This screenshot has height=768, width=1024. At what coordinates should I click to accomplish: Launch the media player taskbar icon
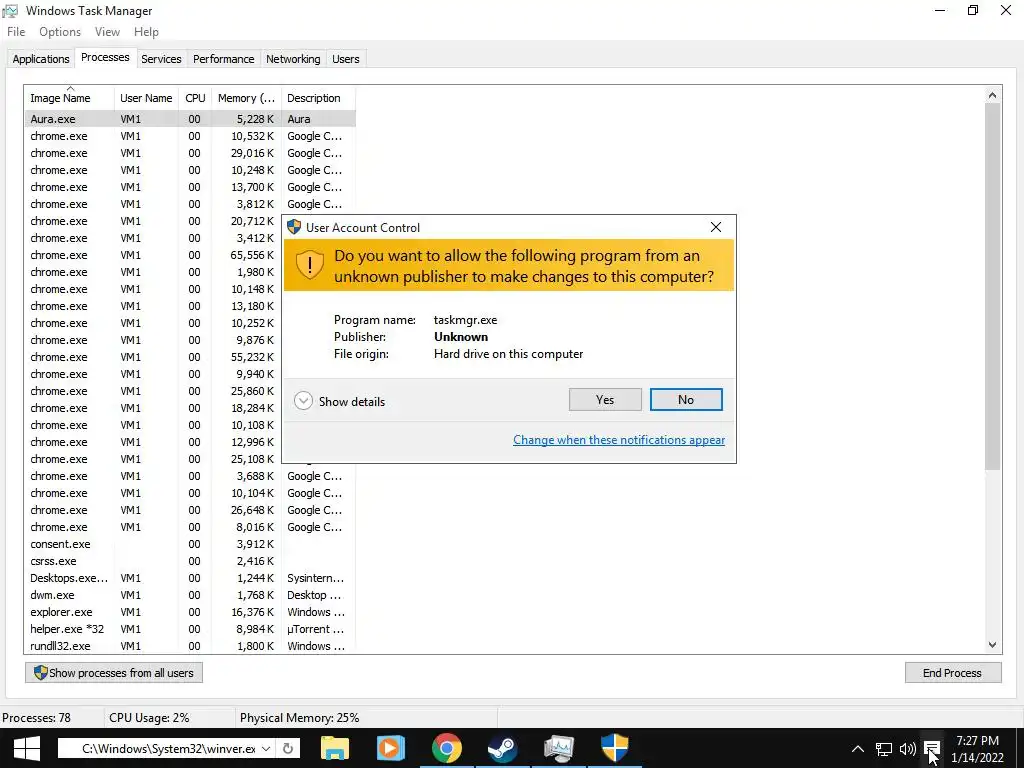pyautogui.click(x=391, y=748)
